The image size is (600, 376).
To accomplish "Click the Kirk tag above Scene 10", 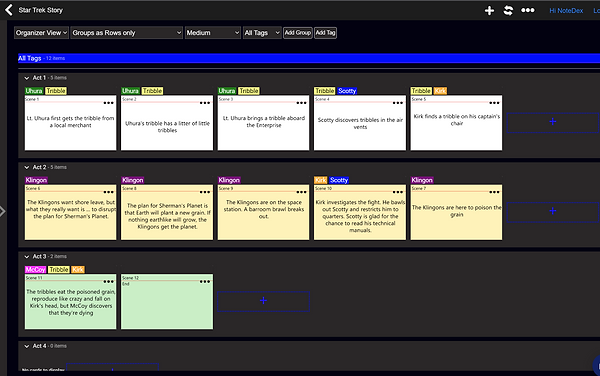I will (321, 180).
